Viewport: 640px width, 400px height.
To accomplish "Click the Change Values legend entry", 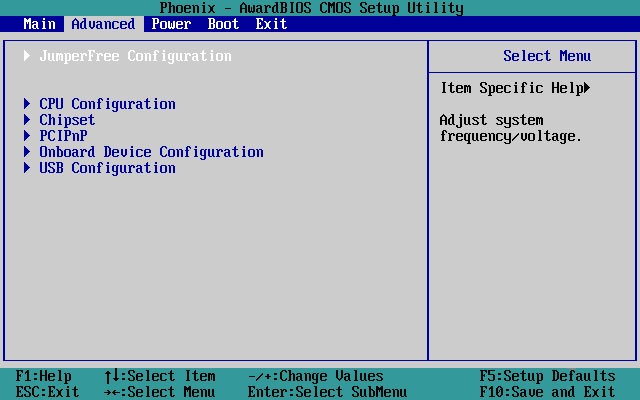I will tap(316, 376).
